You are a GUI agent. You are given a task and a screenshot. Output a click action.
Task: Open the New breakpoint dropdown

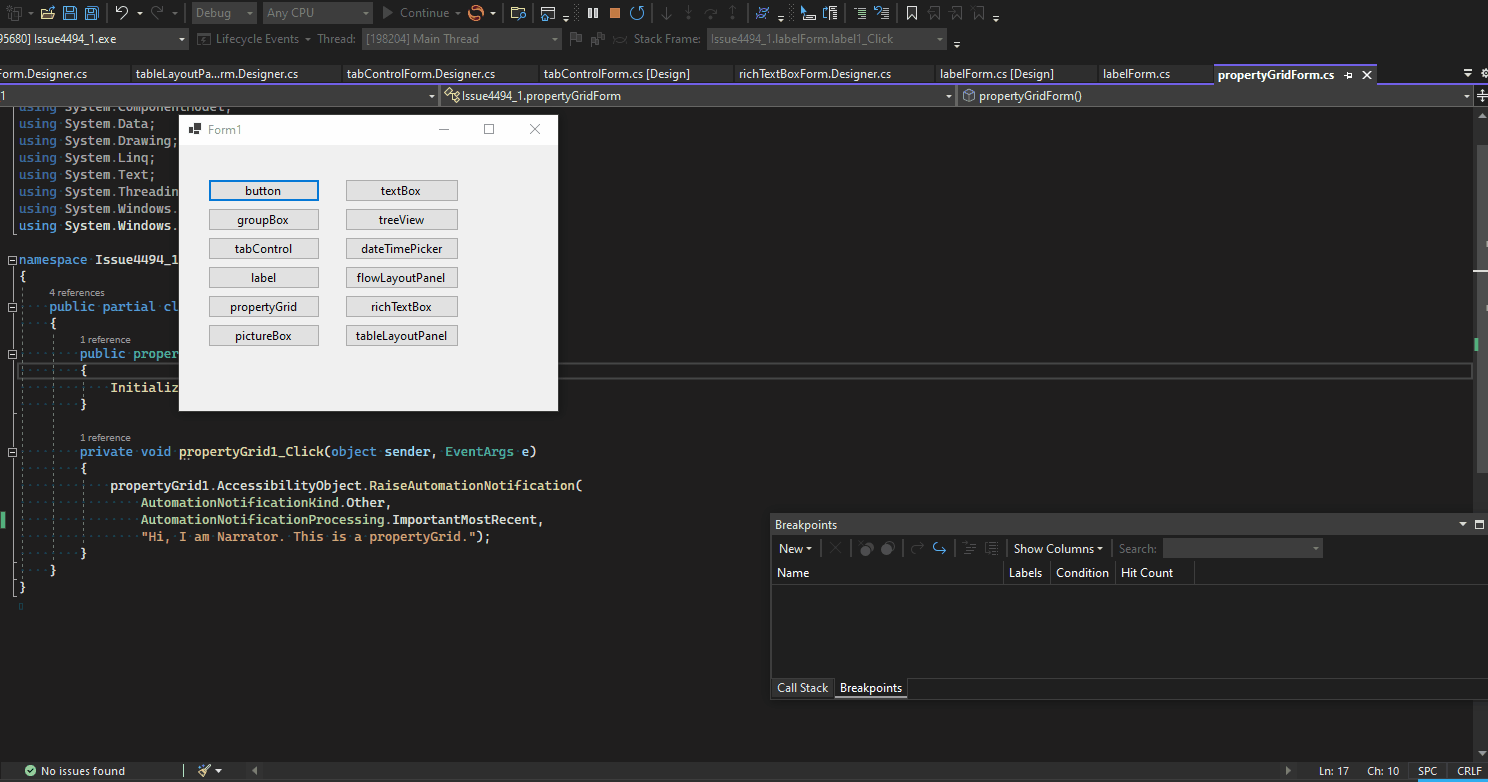pyautogui.click(x=795, y=548)
